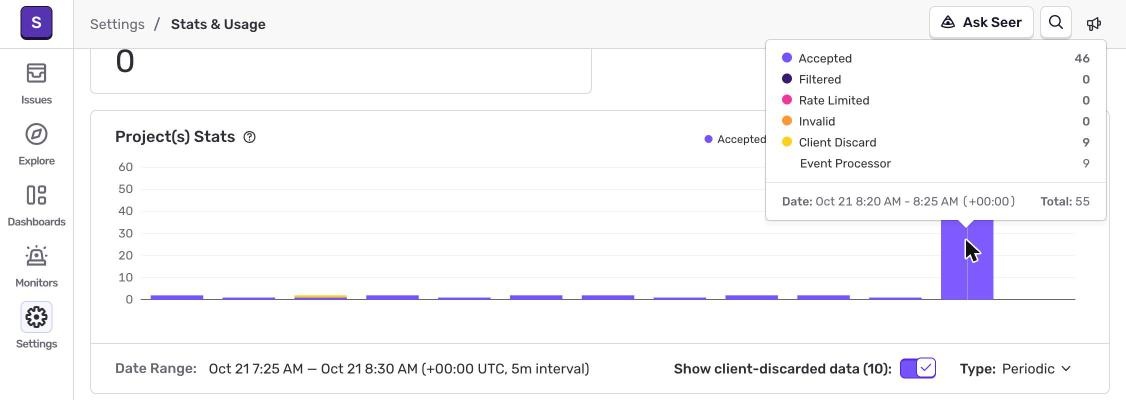Open the Issues sidebar section
The width and height of the screenshot is (1126, 400).
point(36,83)
